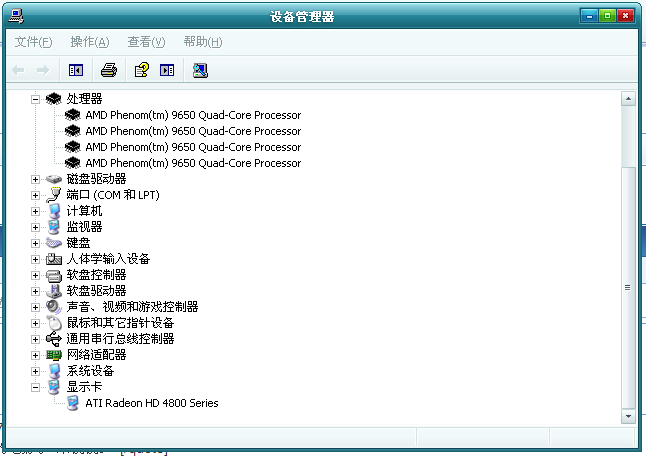The height and width of the screenshot is (457, 646).
Task: Click the 端口 (COM 和 LPT) port icon
Action: coord(54,195)
